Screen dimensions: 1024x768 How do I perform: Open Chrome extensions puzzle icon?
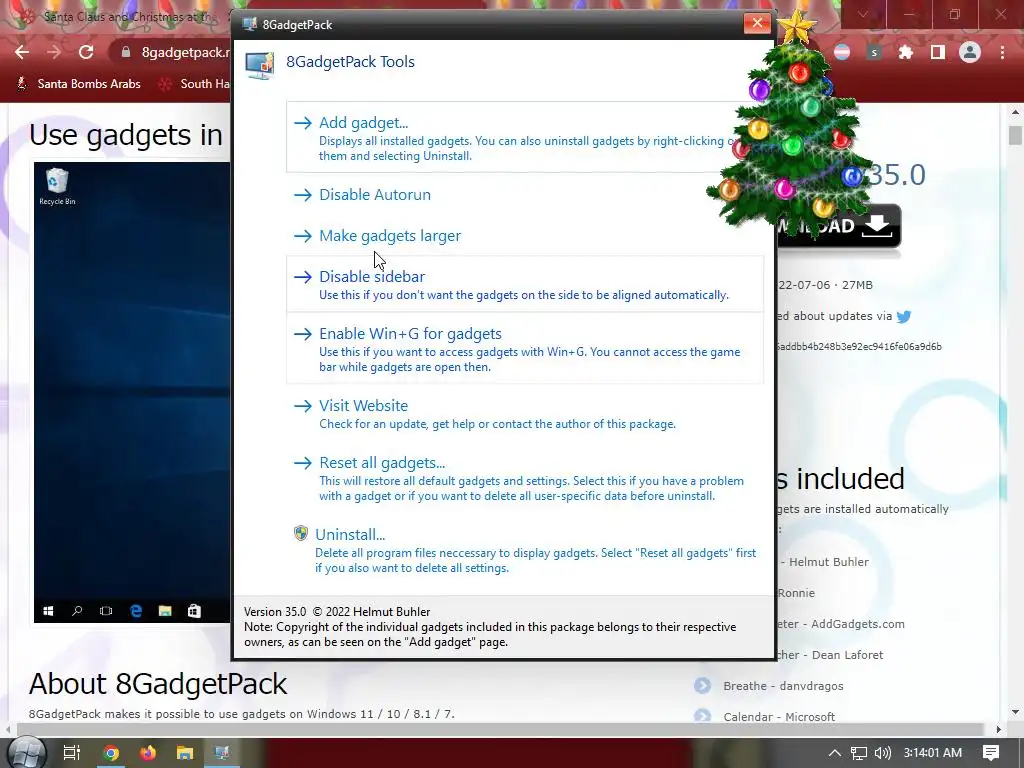906,52
